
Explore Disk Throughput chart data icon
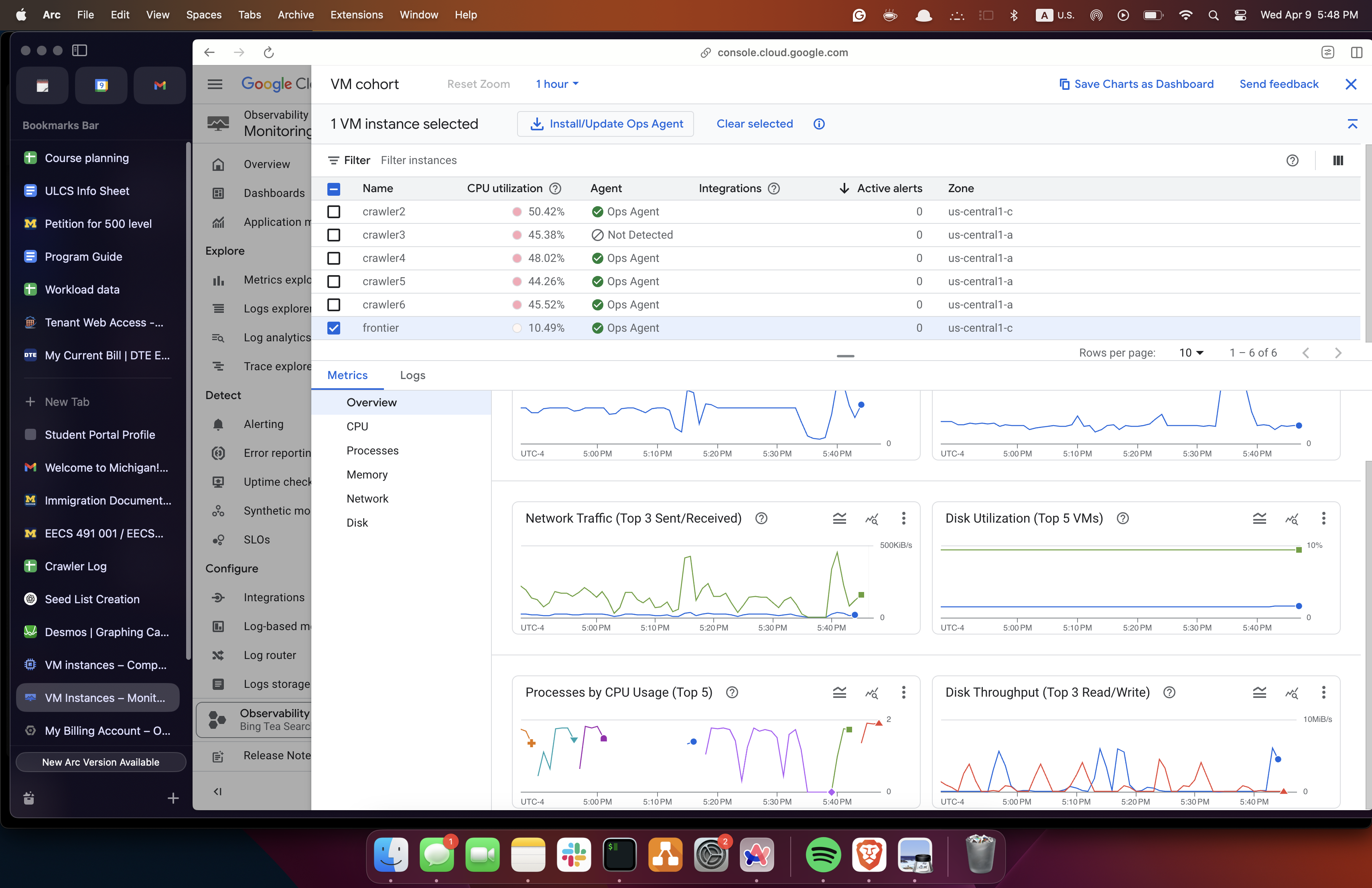1292,692
